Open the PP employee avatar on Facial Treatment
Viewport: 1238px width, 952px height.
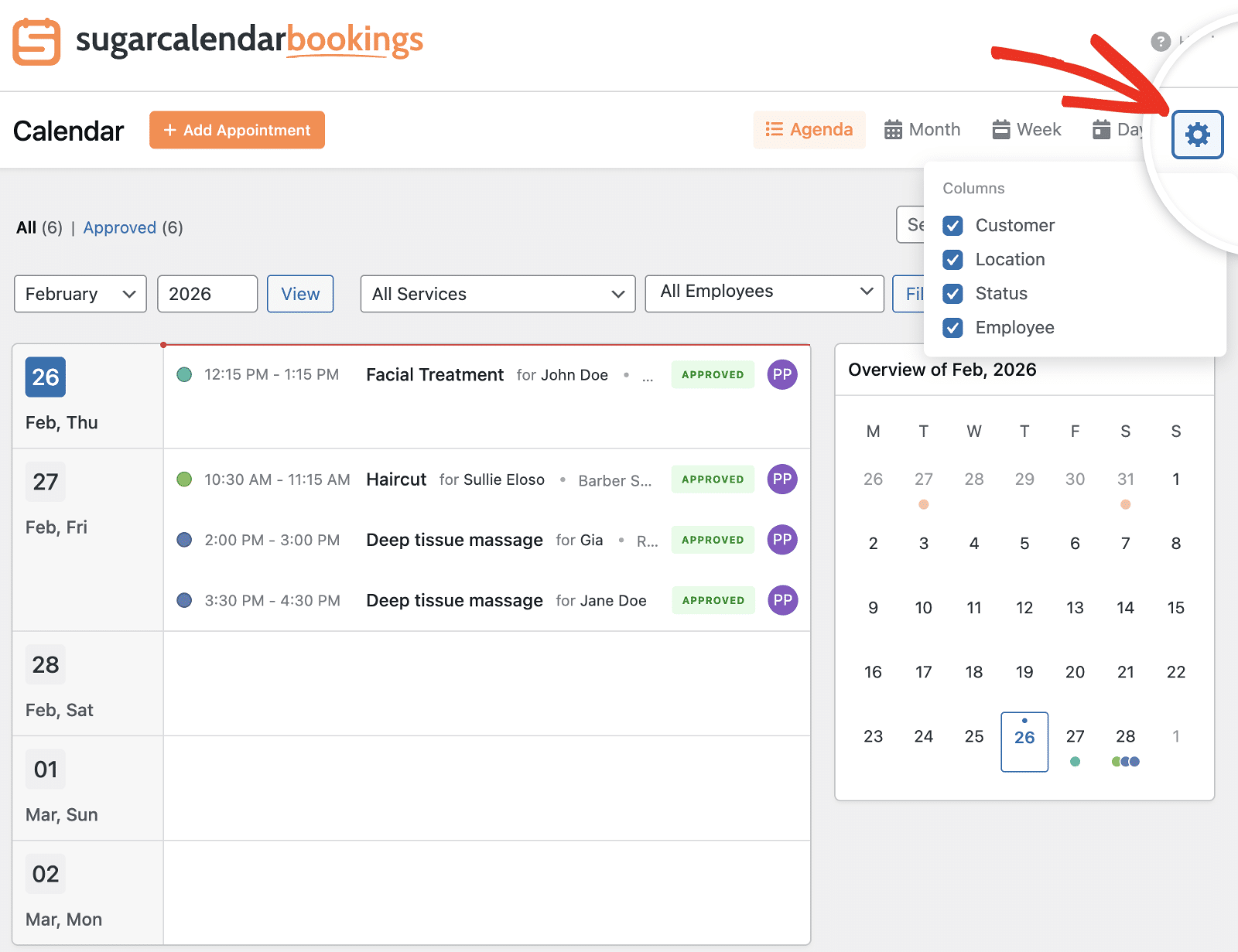tap(781, 374)
